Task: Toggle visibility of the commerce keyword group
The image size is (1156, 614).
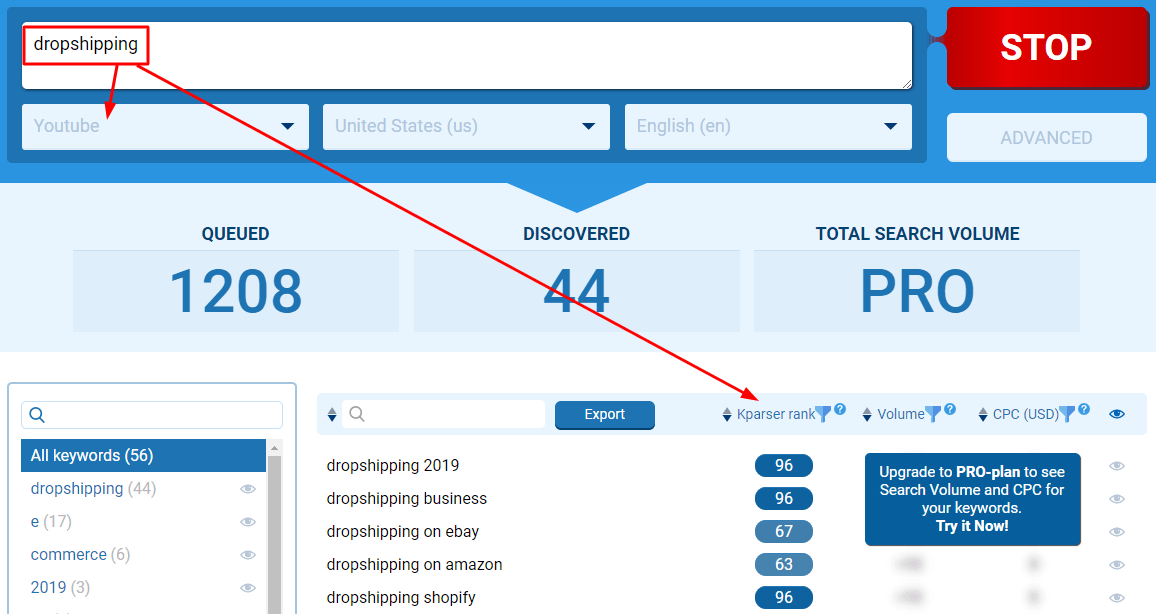Action: 248,555
